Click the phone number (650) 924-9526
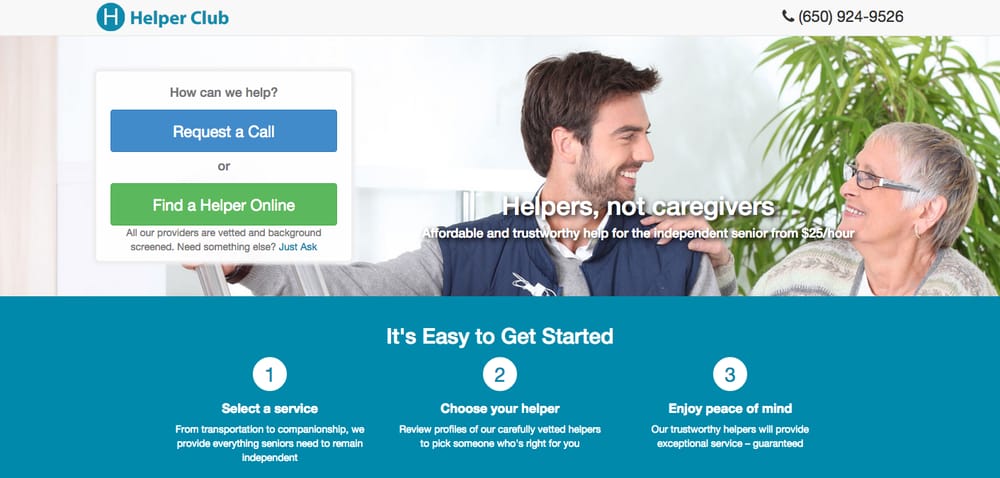 point(851,17)
